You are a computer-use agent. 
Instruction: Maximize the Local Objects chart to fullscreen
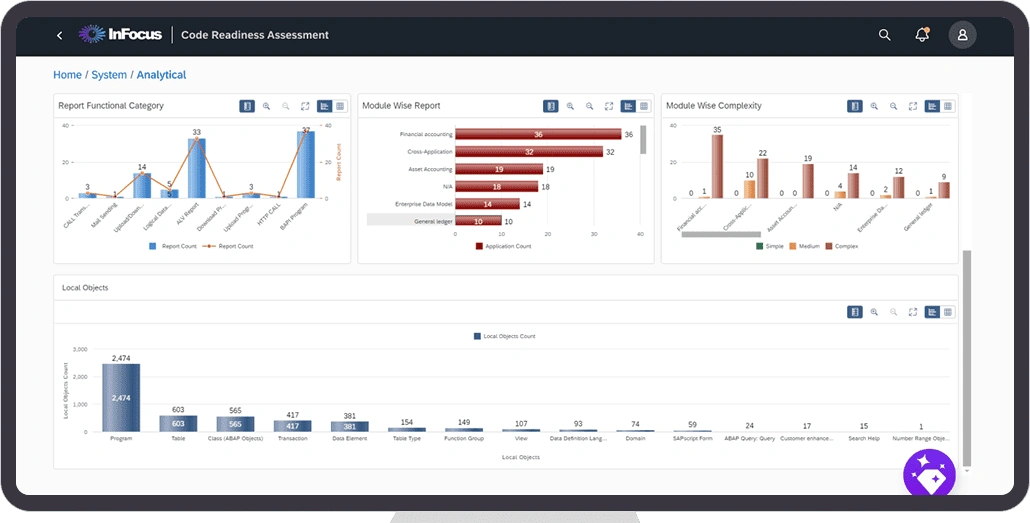tap(912, 312)
